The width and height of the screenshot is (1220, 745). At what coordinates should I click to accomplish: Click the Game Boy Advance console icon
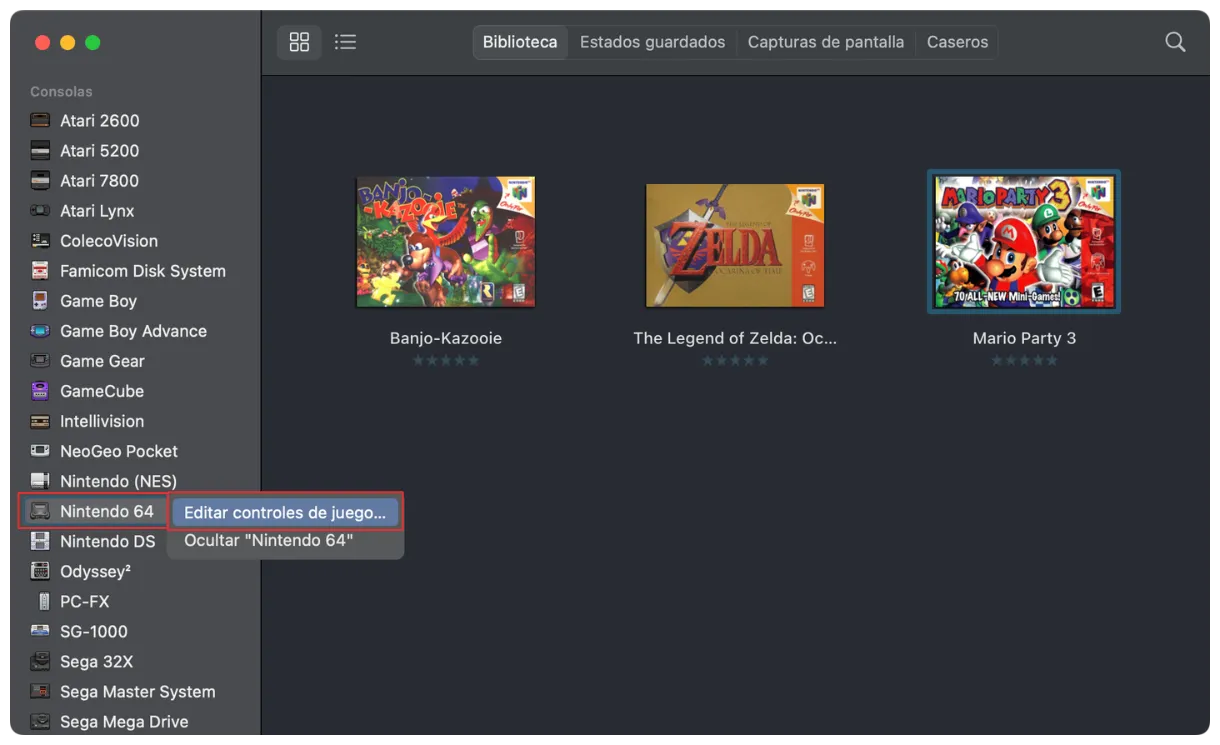tap(40, 331)
